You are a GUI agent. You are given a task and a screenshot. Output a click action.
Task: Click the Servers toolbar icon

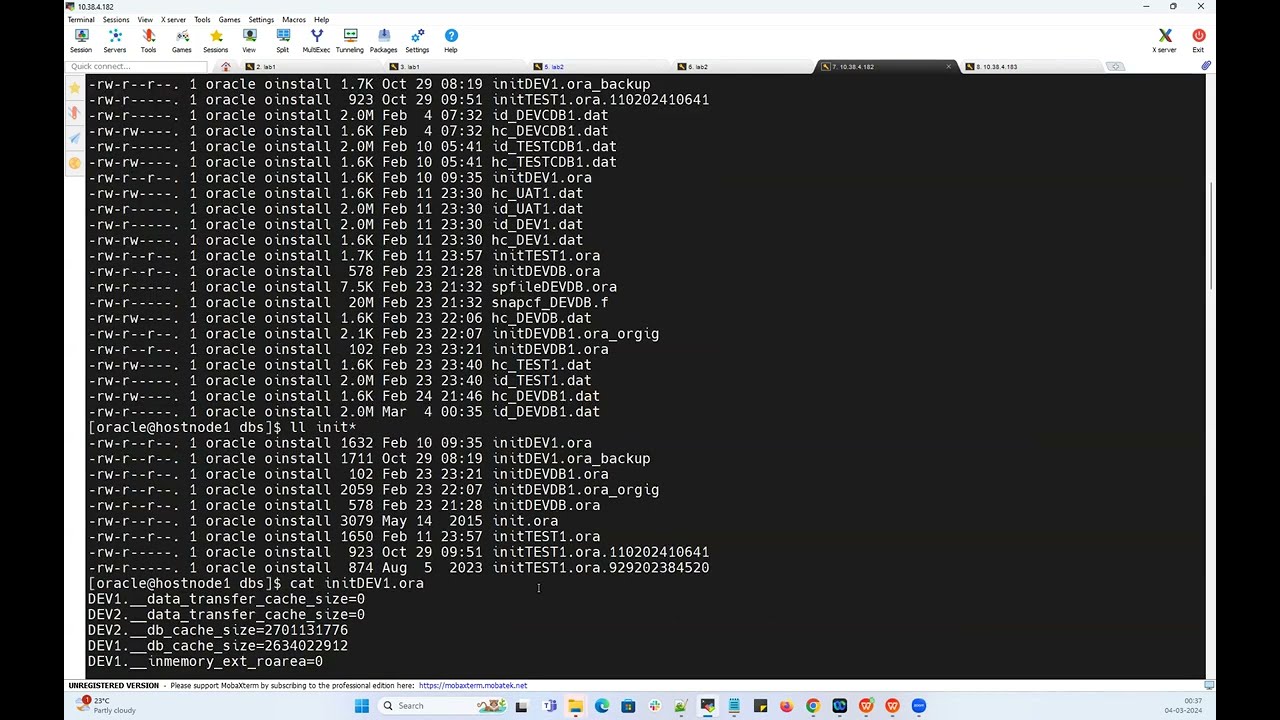pyautogui.click(x=115, y=40)
